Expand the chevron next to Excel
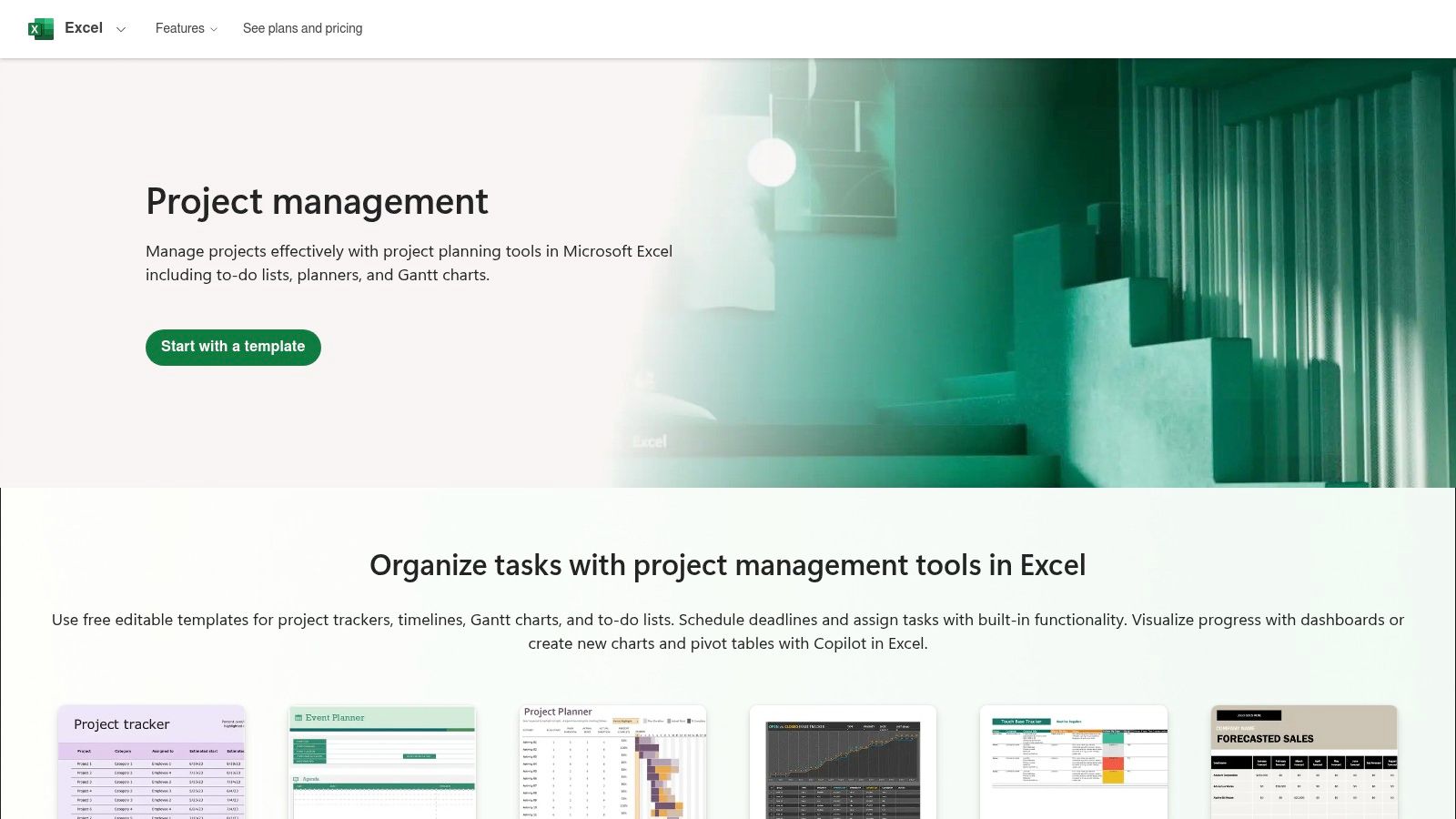 click(121, 29)
